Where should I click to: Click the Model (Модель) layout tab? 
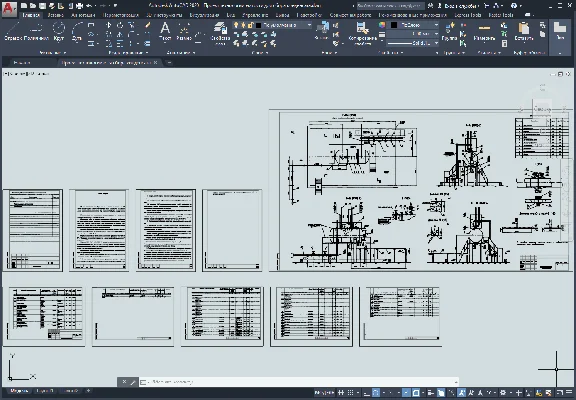point(19,391)
